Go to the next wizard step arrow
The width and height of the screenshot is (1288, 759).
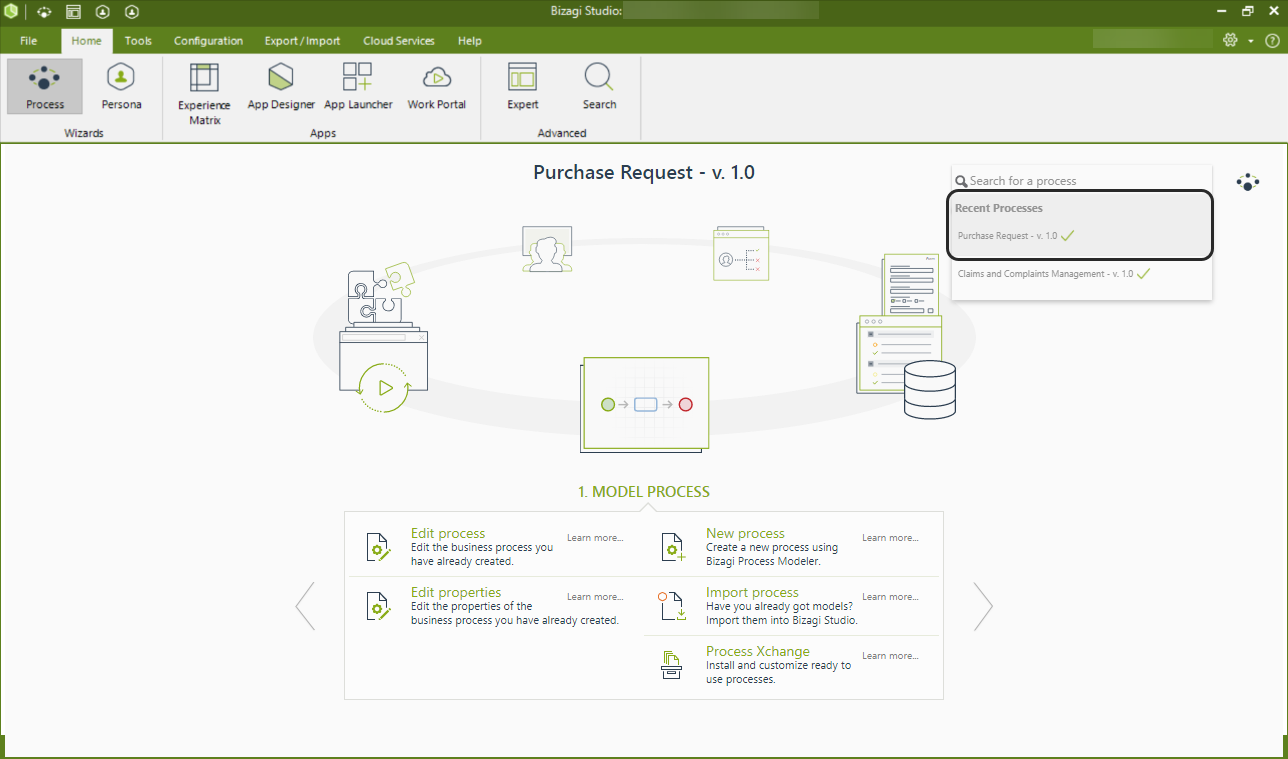[983, 606]
